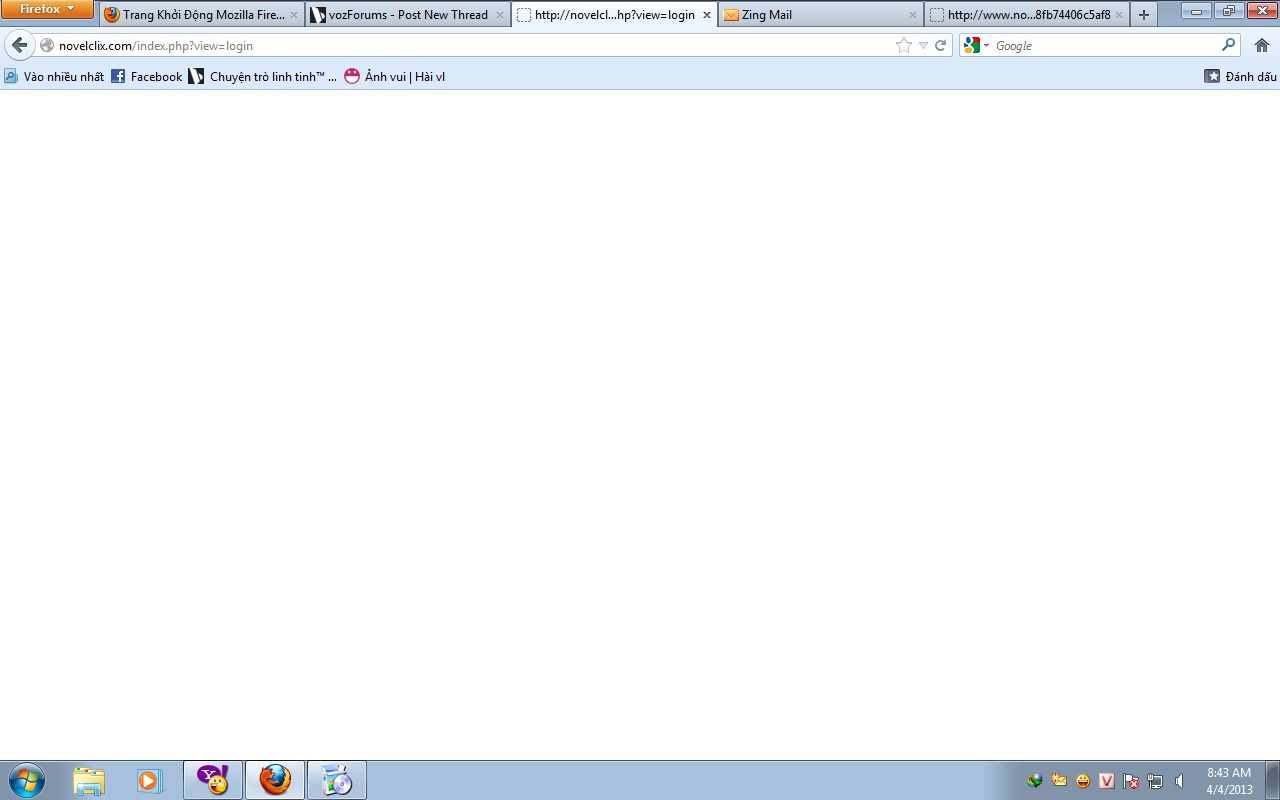Open the Windows Start menu
Image resolution: width=1280 pixels, height=800 pixels.
tap(27, 780)
